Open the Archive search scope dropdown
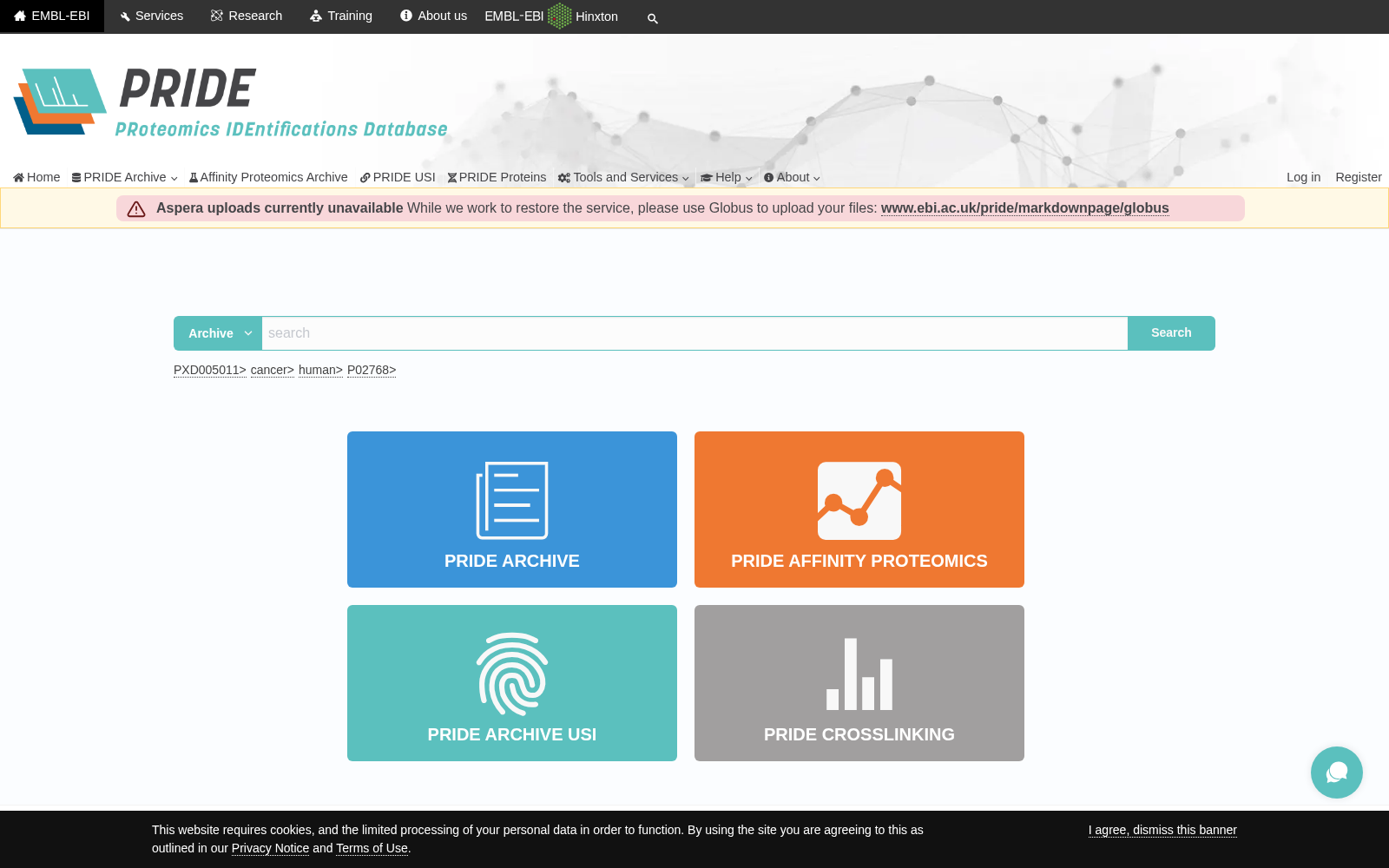The width and height of the screenshot is (1389, 868). point(218,333)
